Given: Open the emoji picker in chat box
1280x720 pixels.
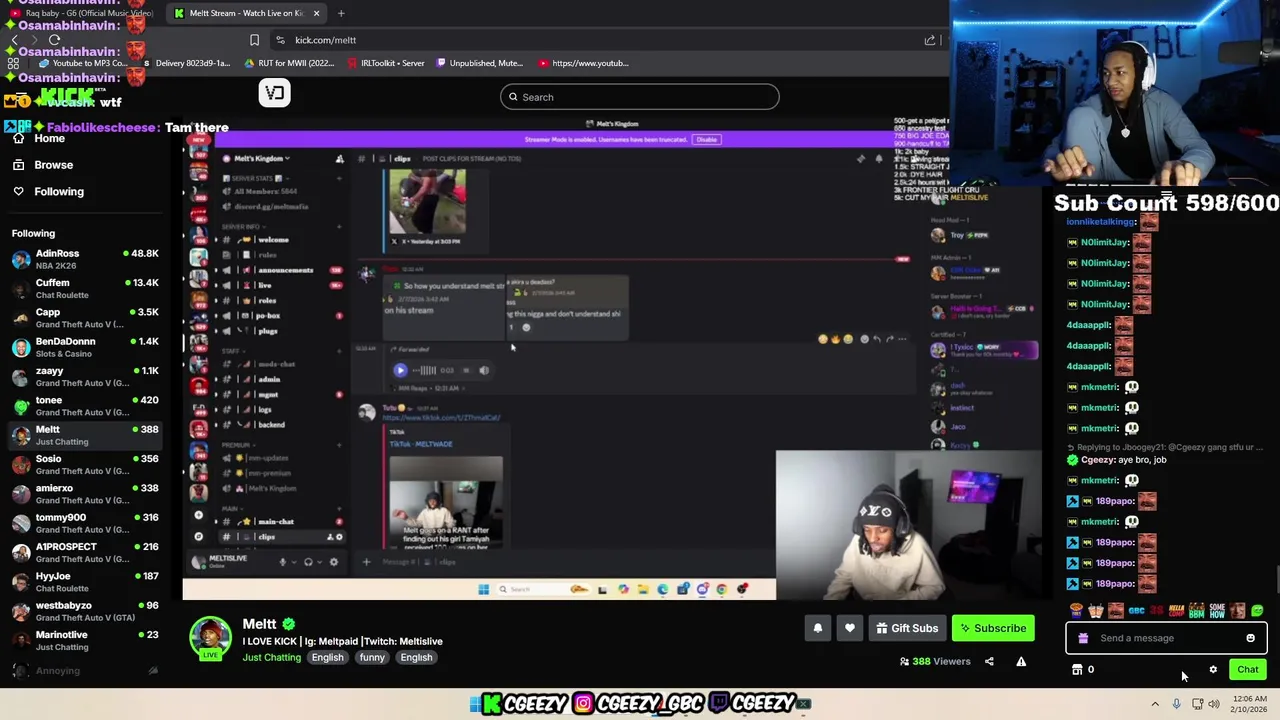Looking at the screenshot, I should [1250, 638].
